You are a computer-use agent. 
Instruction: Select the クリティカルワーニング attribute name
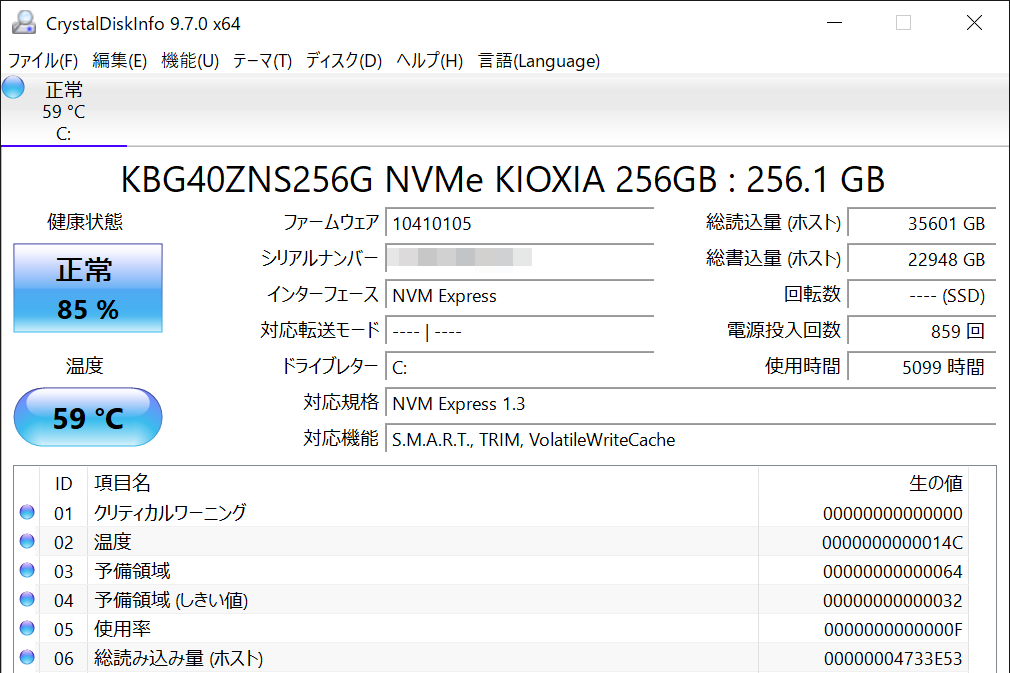pyautogui.click(x=170, y=513)
